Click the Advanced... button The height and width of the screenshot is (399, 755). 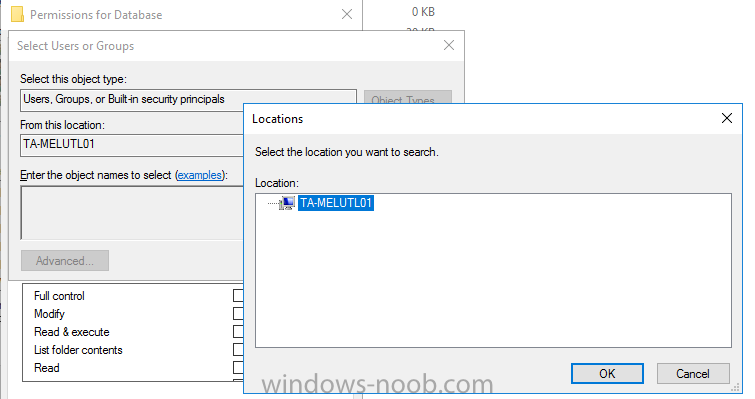65,260
